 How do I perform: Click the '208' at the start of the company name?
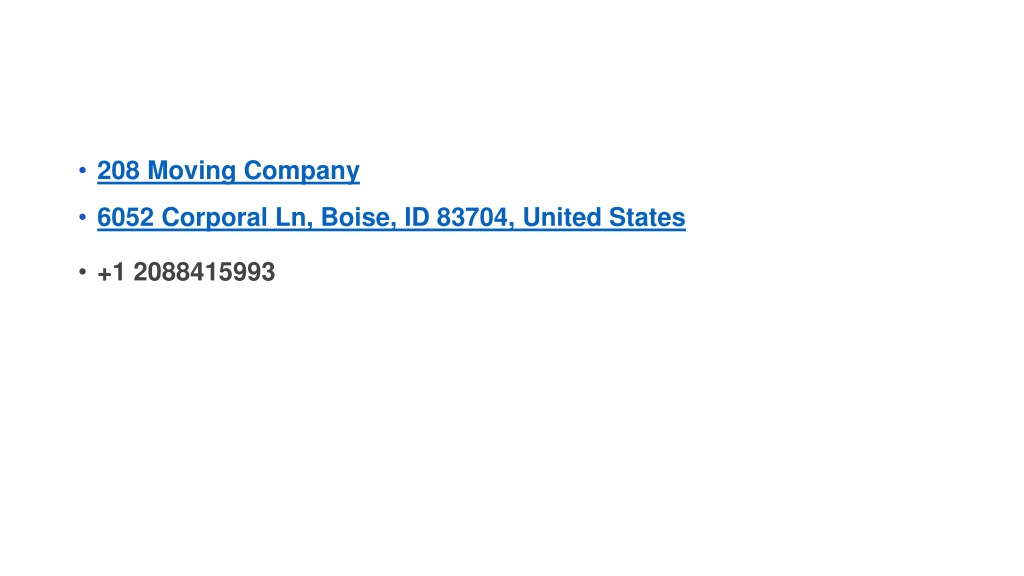[x=118, y=170]
